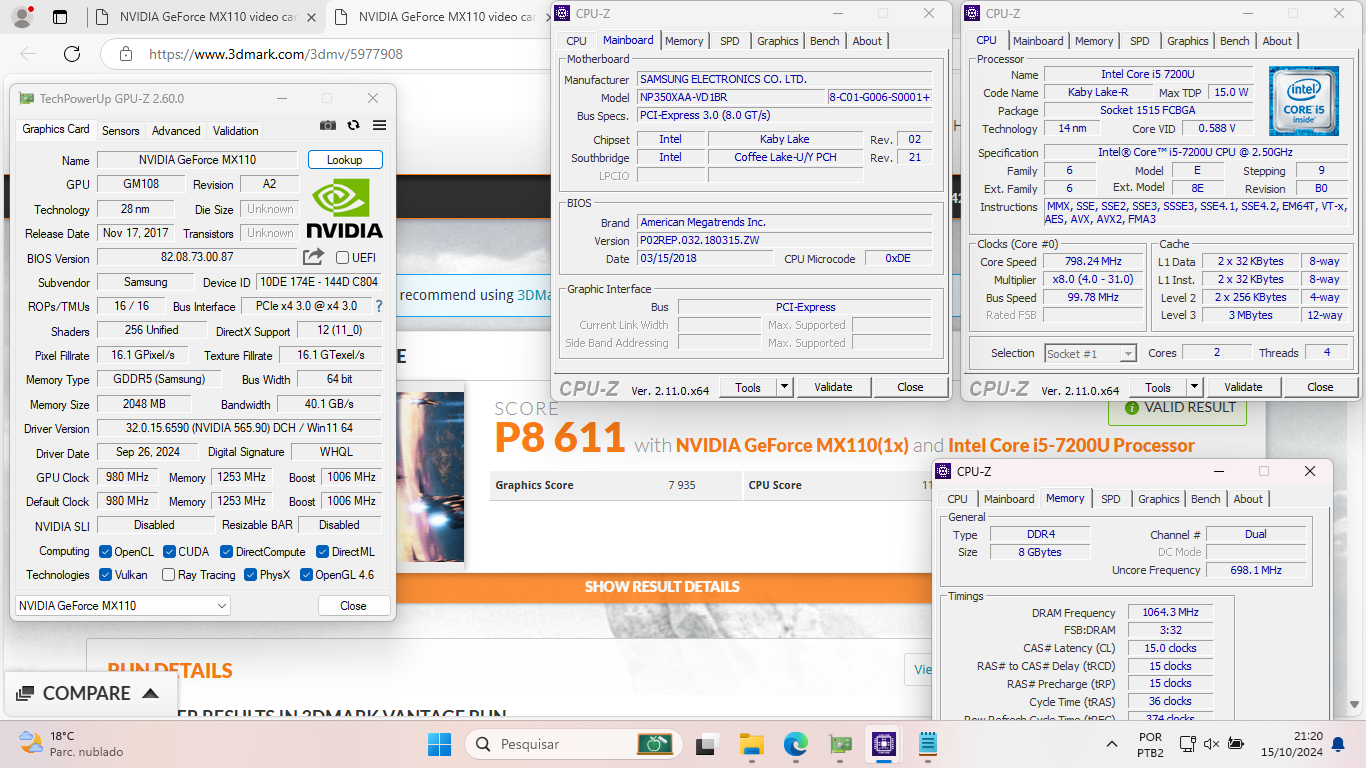Click the browser back arrow

tap(28, 54)
